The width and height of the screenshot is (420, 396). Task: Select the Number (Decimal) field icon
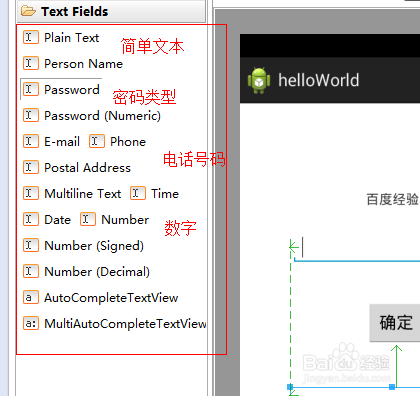pyautogui.click(x=31, y=271)
